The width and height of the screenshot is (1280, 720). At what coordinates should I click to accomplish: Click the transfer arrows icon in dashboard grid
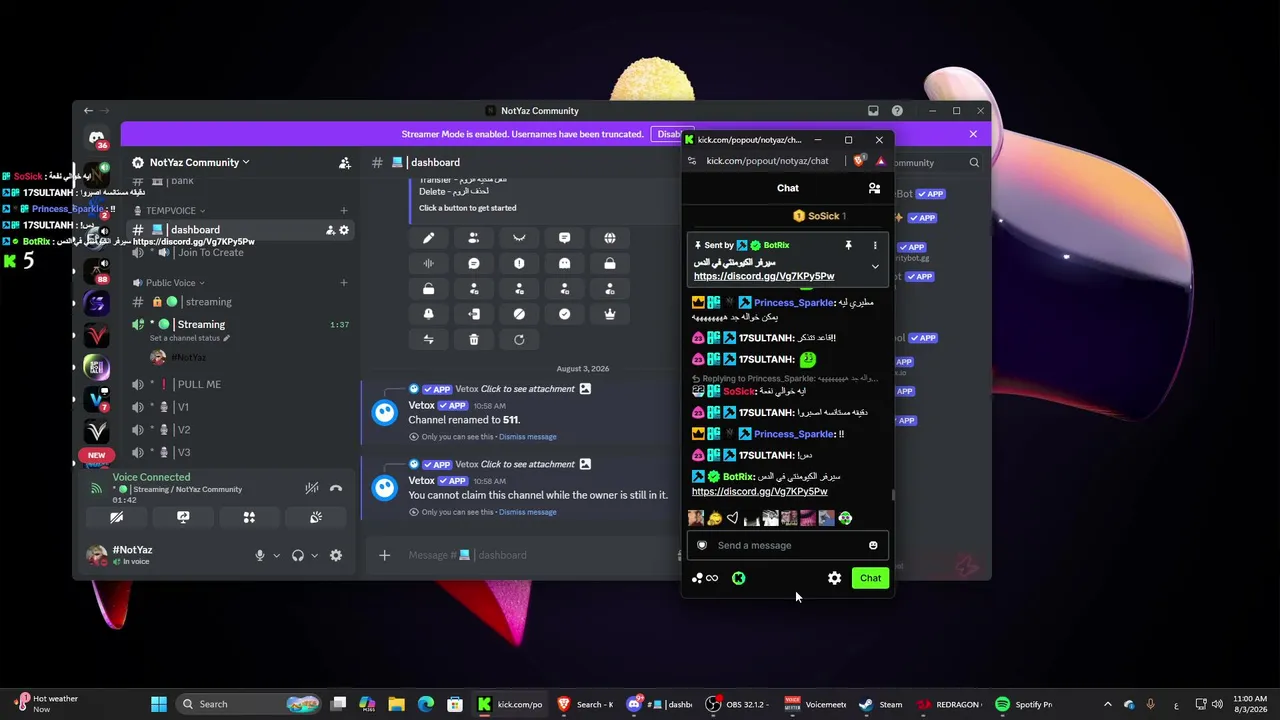point(428,340)
